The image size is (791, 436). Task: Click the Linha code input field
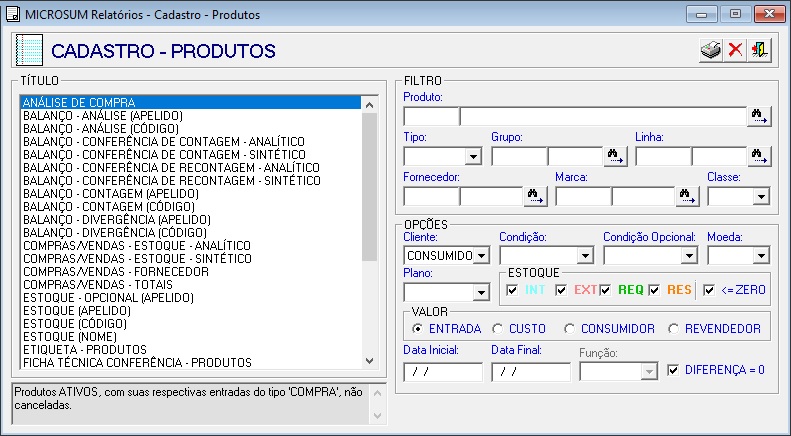coord(663,156)
